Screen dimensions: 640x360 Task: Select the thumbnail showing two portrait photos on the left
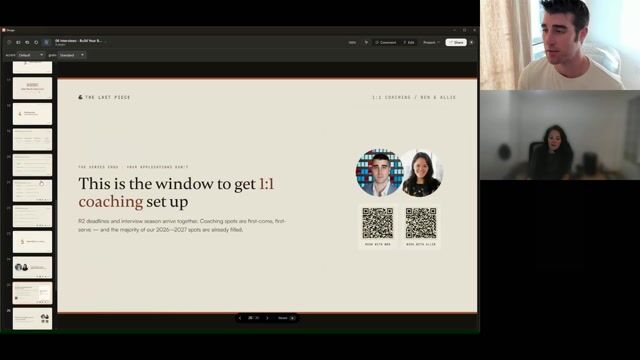(x=32, y=267)
